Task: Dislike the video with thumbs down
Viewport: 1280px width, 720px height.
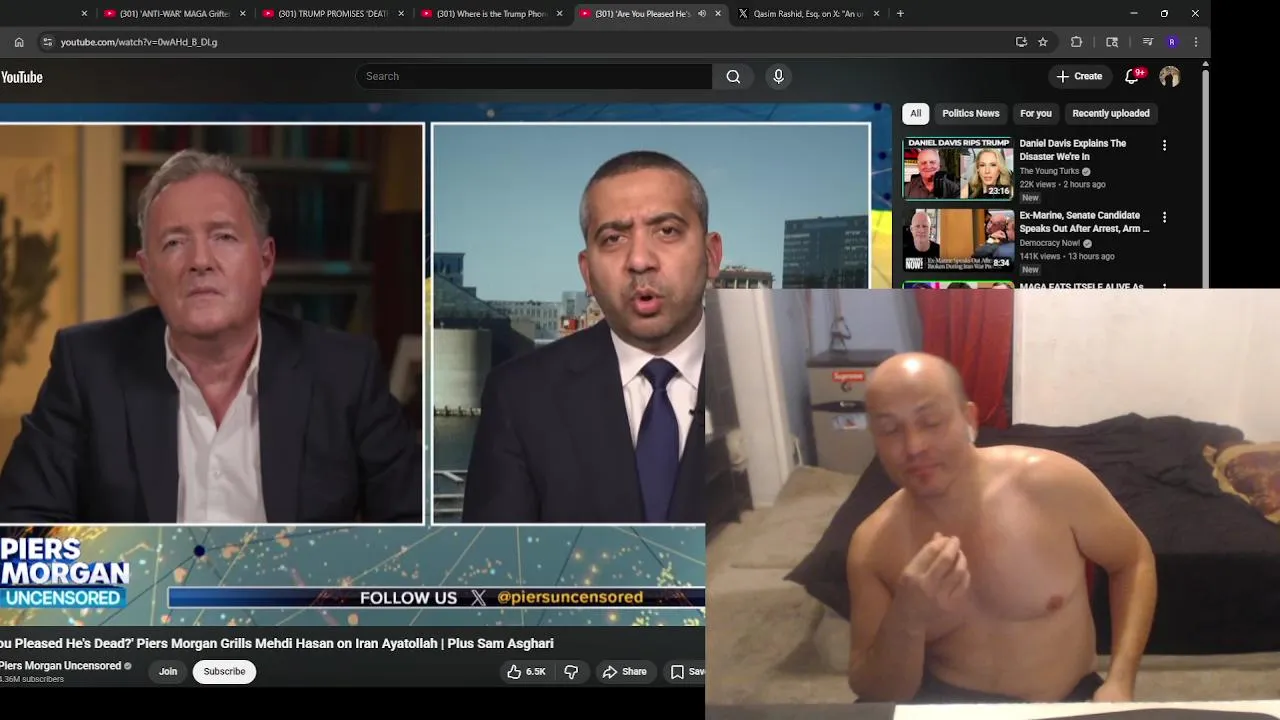Action: (571, 672)
